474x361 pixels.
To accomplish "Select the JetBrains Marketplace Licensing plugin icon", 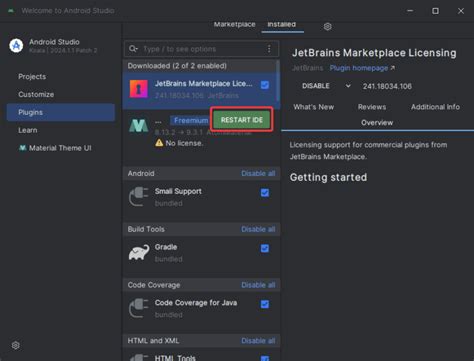I will coord(139,89).
